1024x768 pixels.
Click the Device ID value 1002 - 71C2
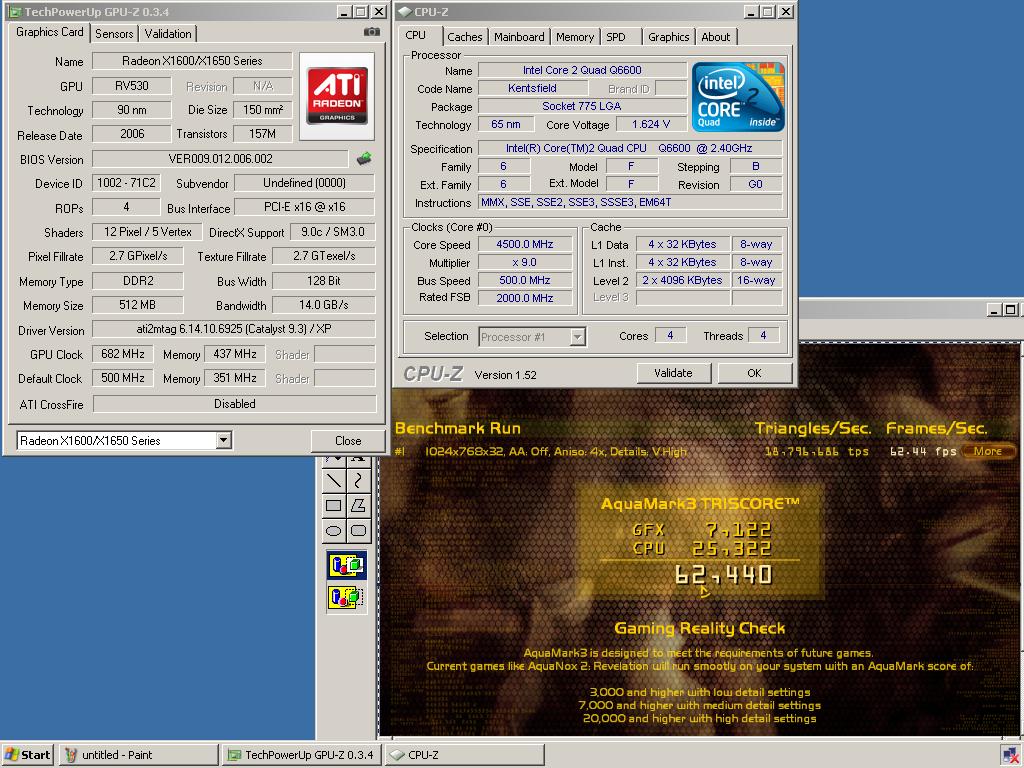pos(127,183)
